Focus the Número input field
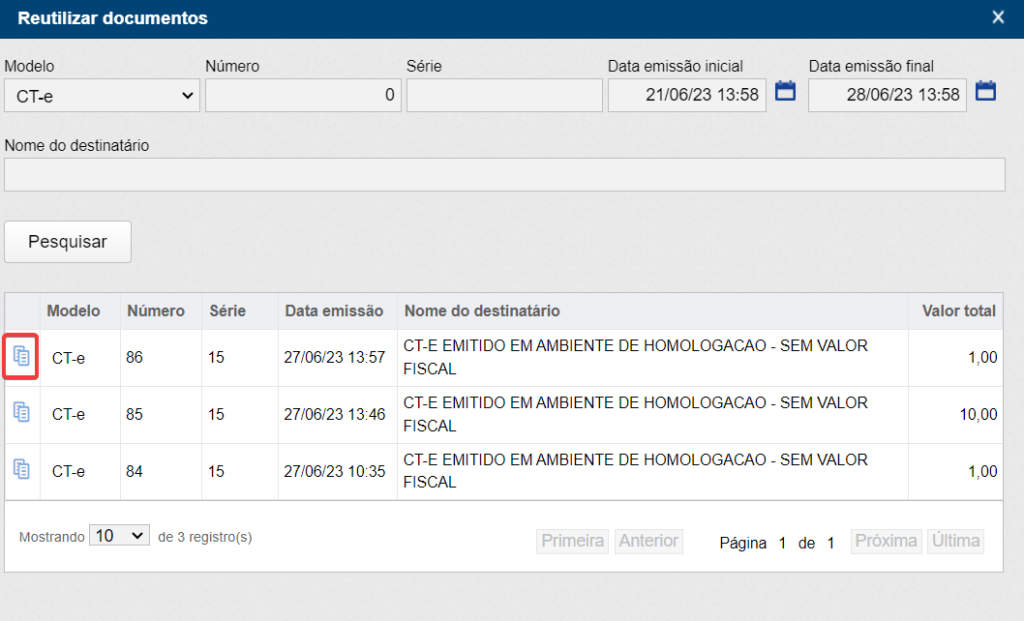This screenshot has height=621, width=1024. [x=303, y=96]
